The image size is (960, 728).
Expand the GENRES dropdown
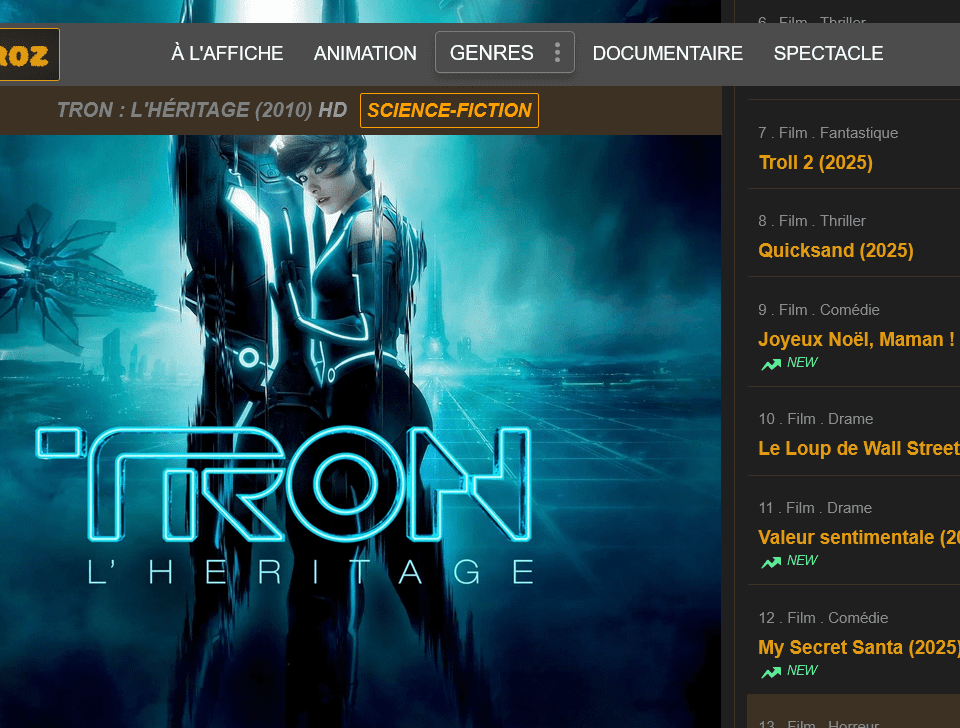(492, 52)
